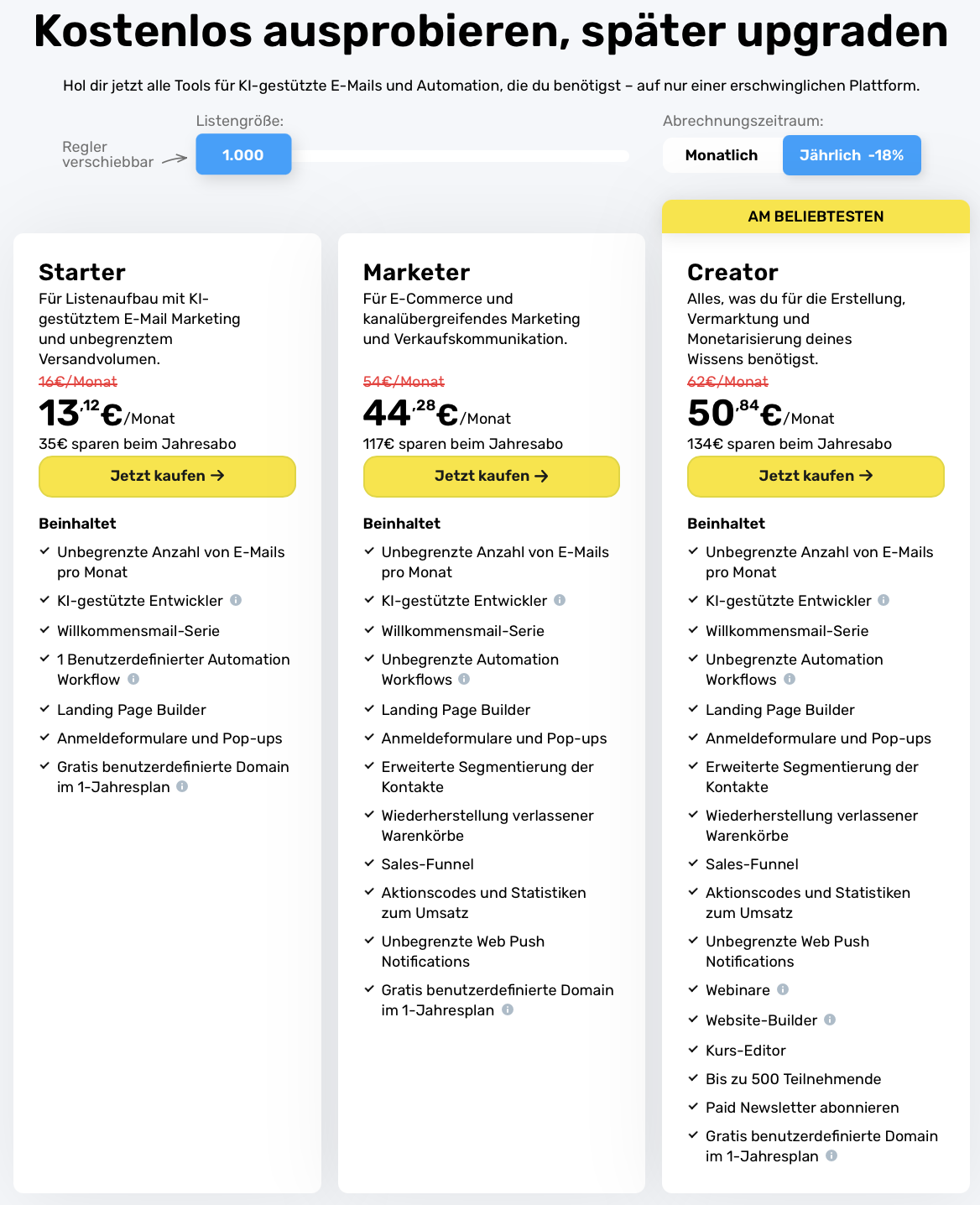Select Jährlich -18% billing option
This screenshot has height=1205, width=980.
[x=852, y=155]
